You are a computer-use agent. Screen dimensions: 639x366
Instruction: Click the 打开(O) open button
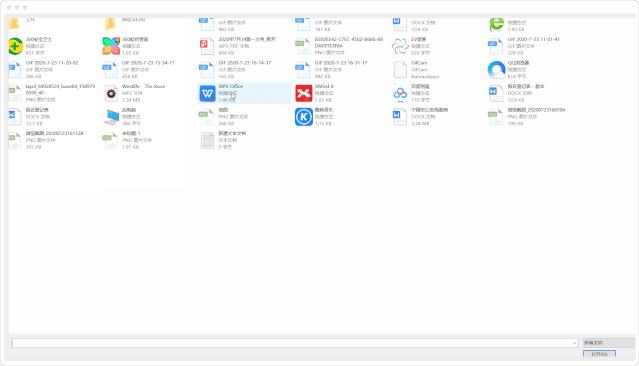click(599, 354)
